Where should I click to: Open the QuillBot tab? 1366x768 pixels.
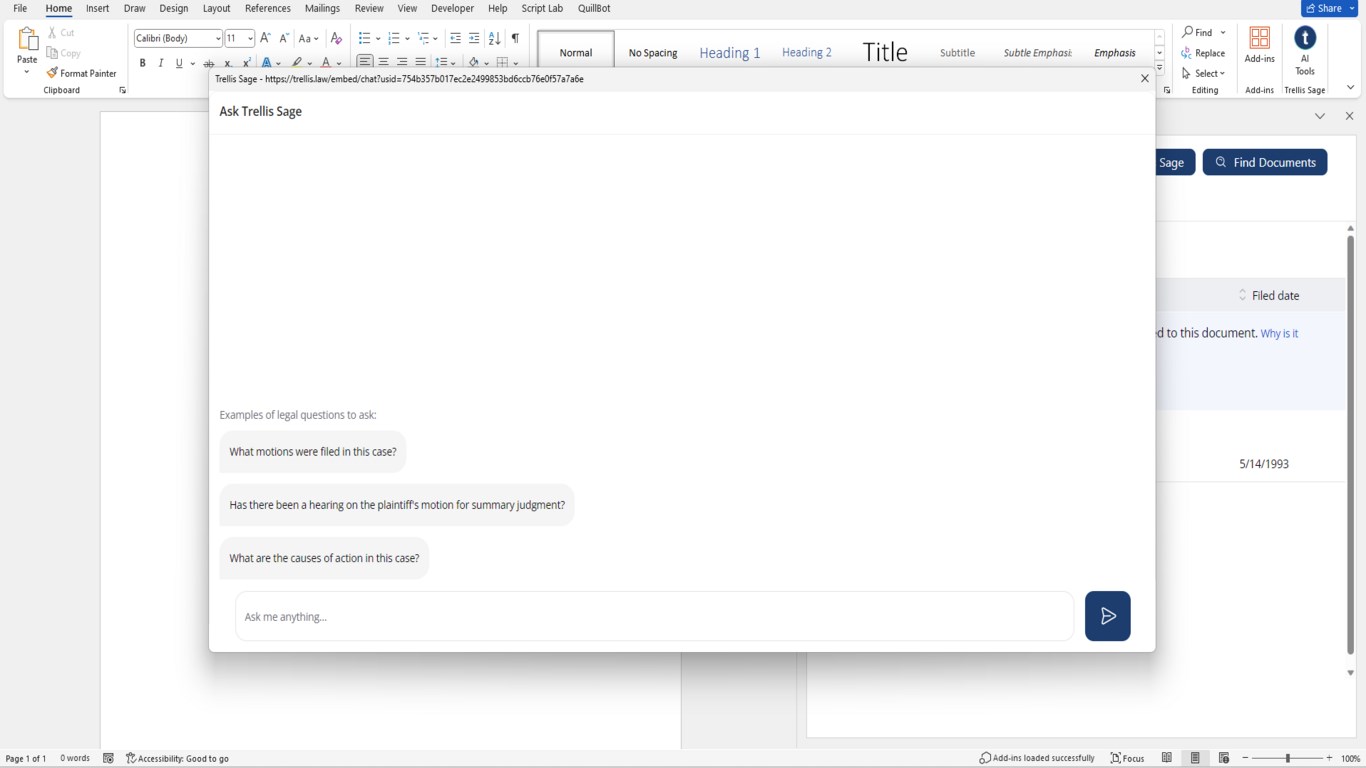point(594,8)
